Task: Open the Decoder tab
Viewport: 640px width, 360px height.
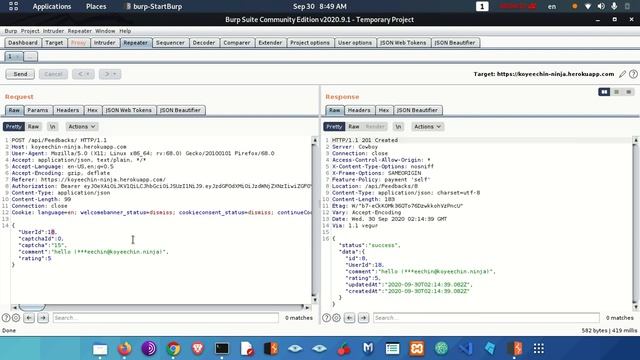Action: point(204,42)
